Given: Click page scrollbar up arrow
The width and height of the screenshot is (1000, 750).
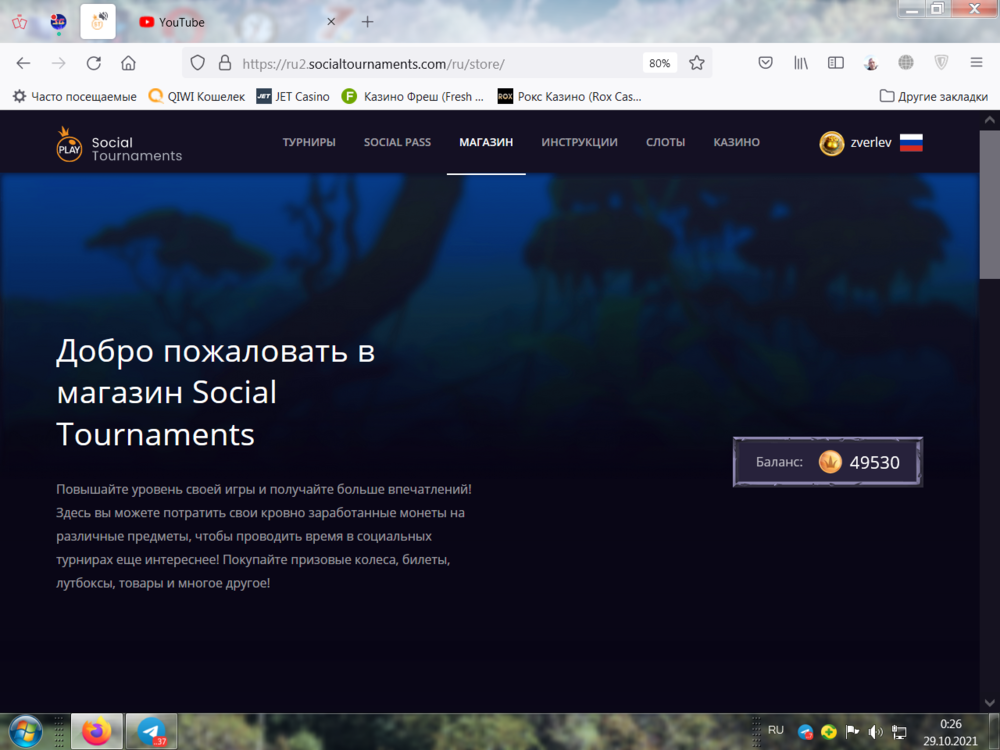Looking at the screenshot, I should click(989, 119).
